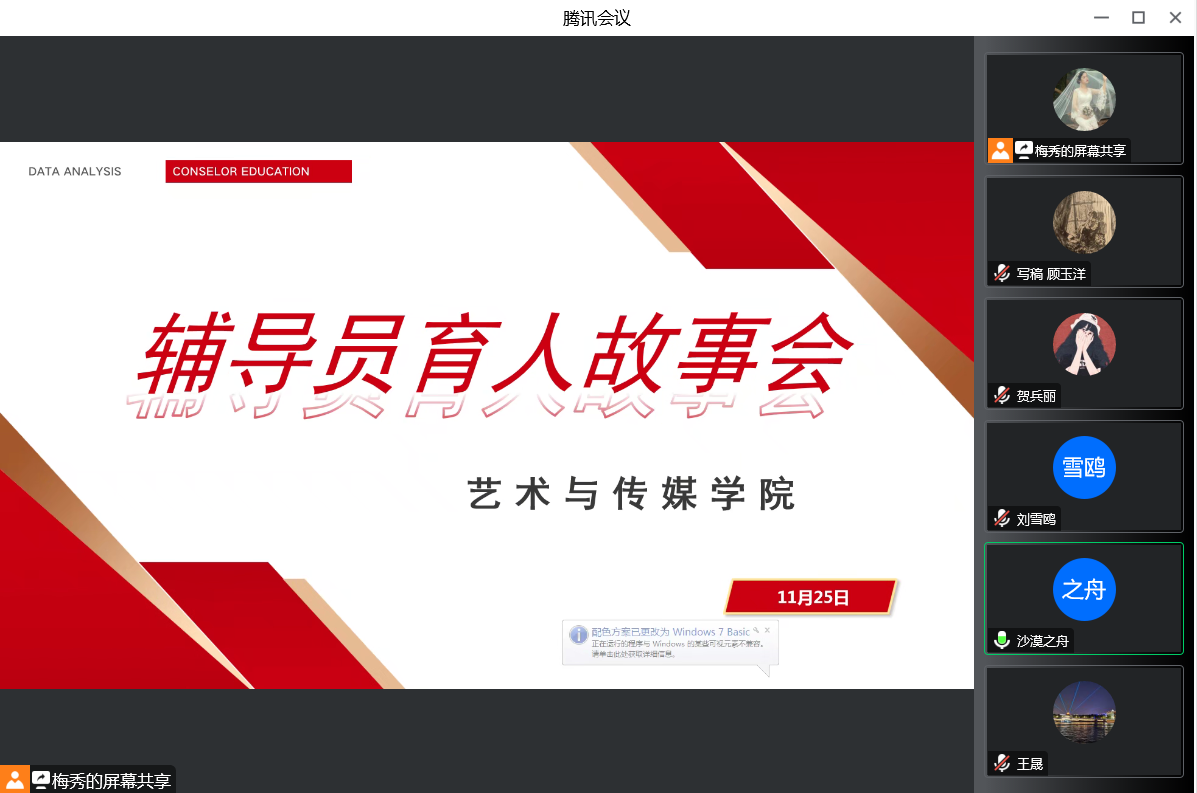Screen dimensions: 1197x793
Task: Click the muted mic icon for 刘雪鸥
Action: point(1001,519)
